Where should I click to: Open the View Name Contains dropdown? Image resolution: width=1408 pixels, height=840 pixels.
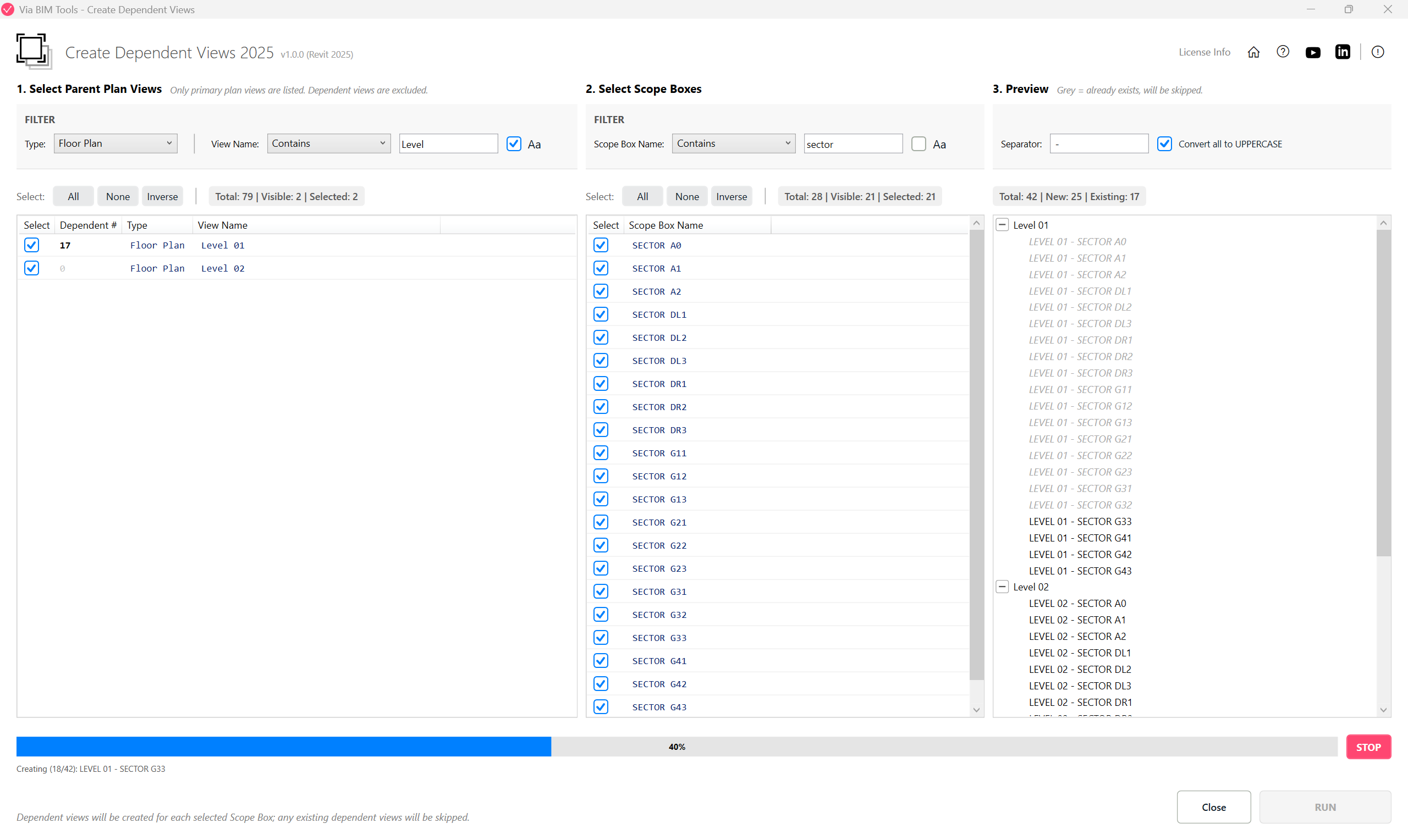[329, 144]
